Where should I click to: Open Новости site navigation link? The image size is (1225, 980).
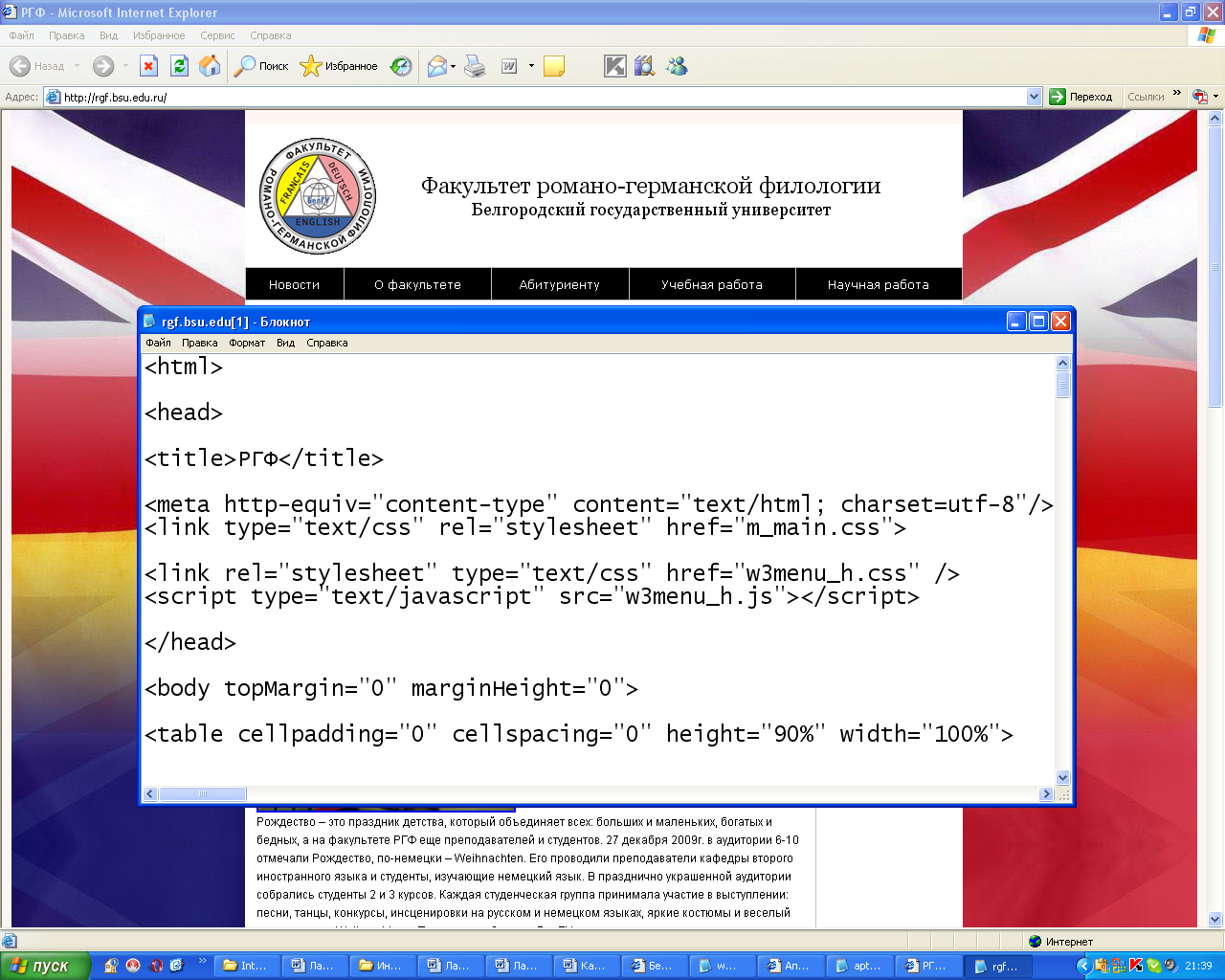tap(294, 284)
